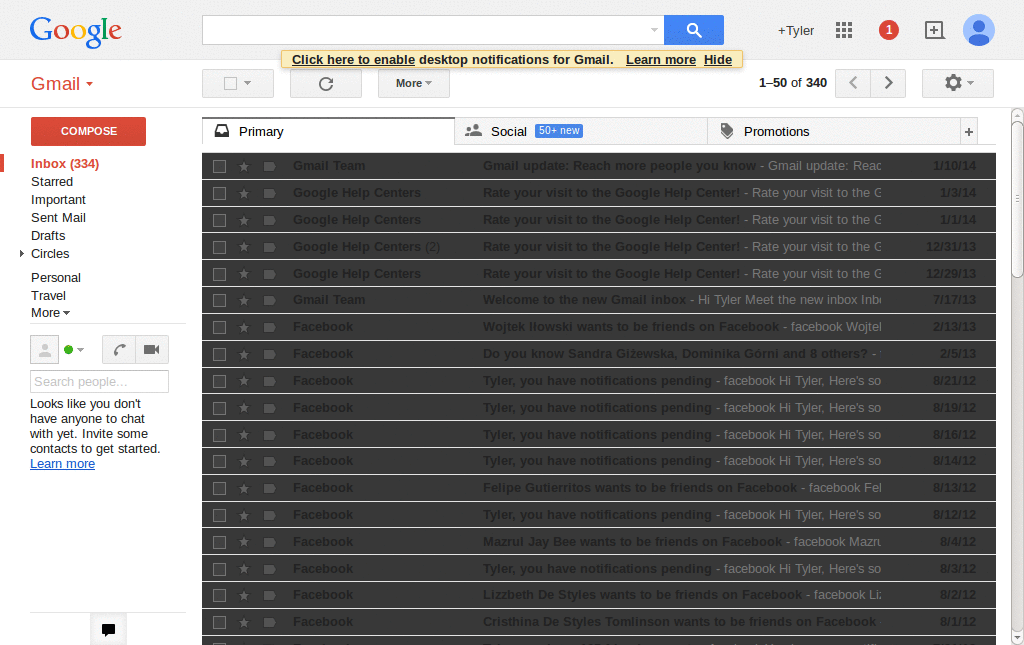Check the Google Help Centers 12/29/13 checkbox
Image resolution: width=1024 pixels, height=645 pixels.
[219, 274]
